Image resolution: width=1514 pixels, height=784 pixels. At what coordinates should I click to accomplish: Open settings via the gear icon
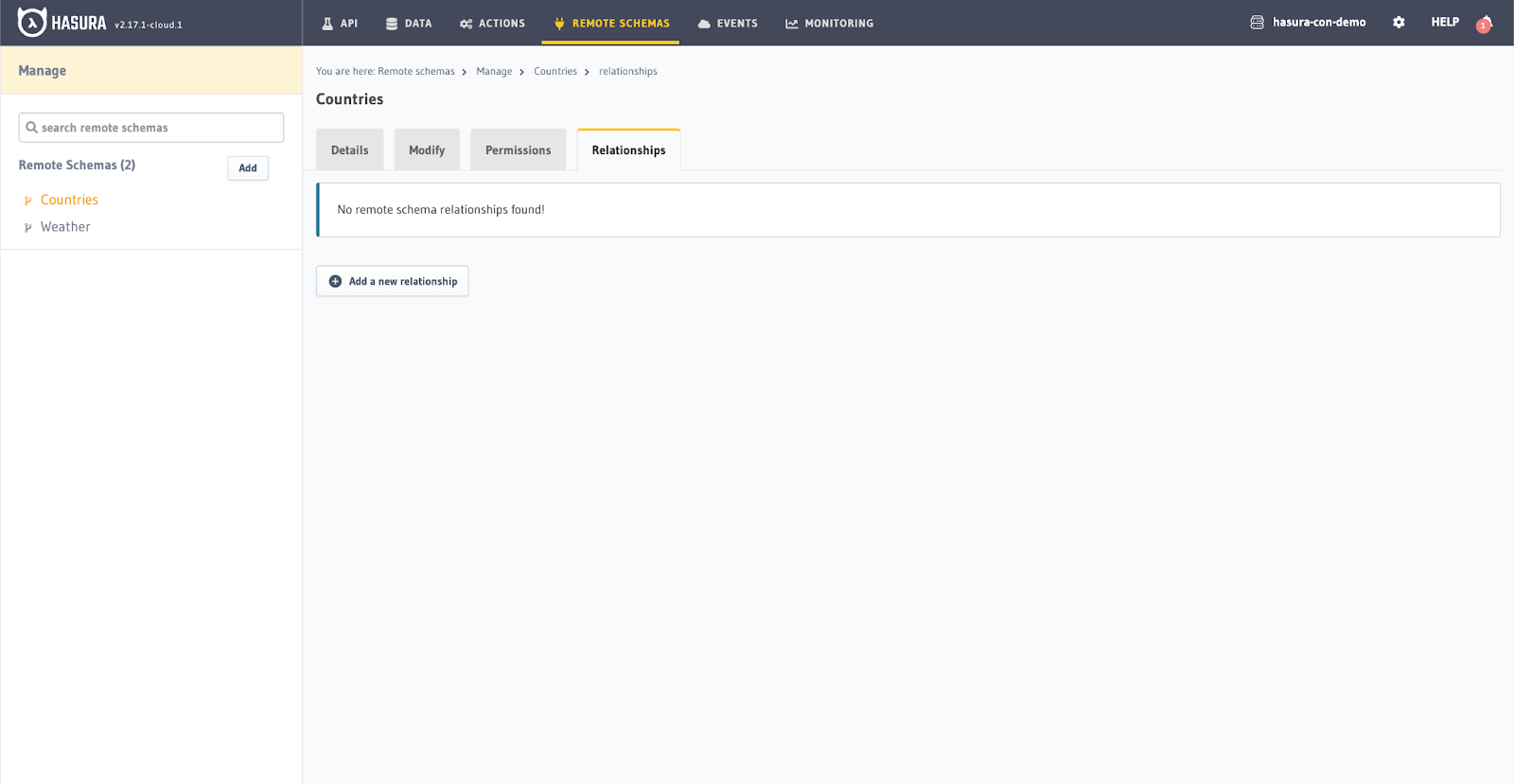1399,22
